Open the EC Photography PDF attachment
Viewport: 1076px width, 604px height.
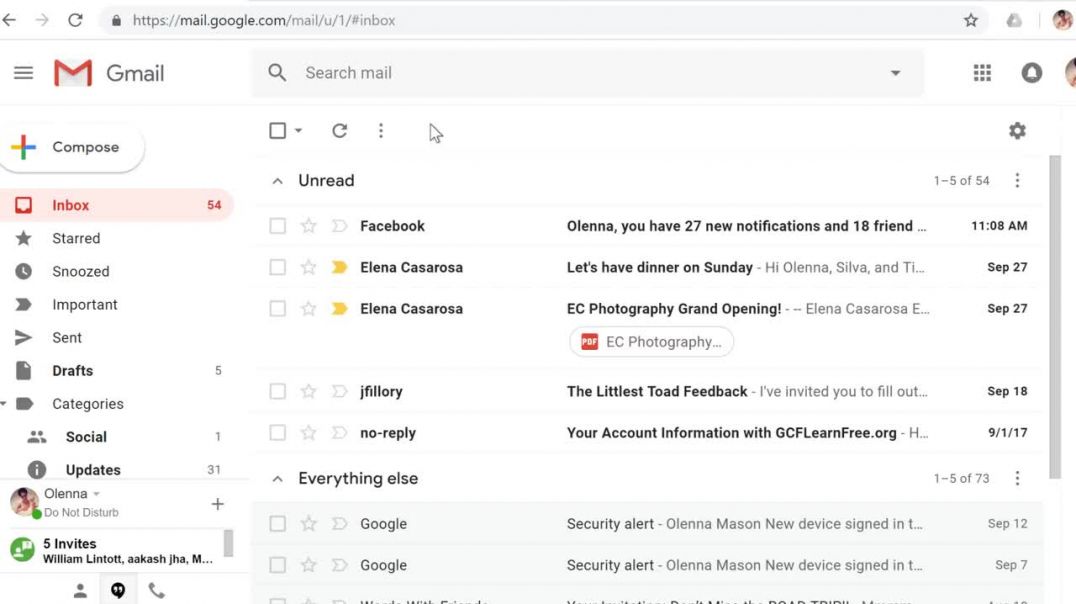click(x=651, y=342)
